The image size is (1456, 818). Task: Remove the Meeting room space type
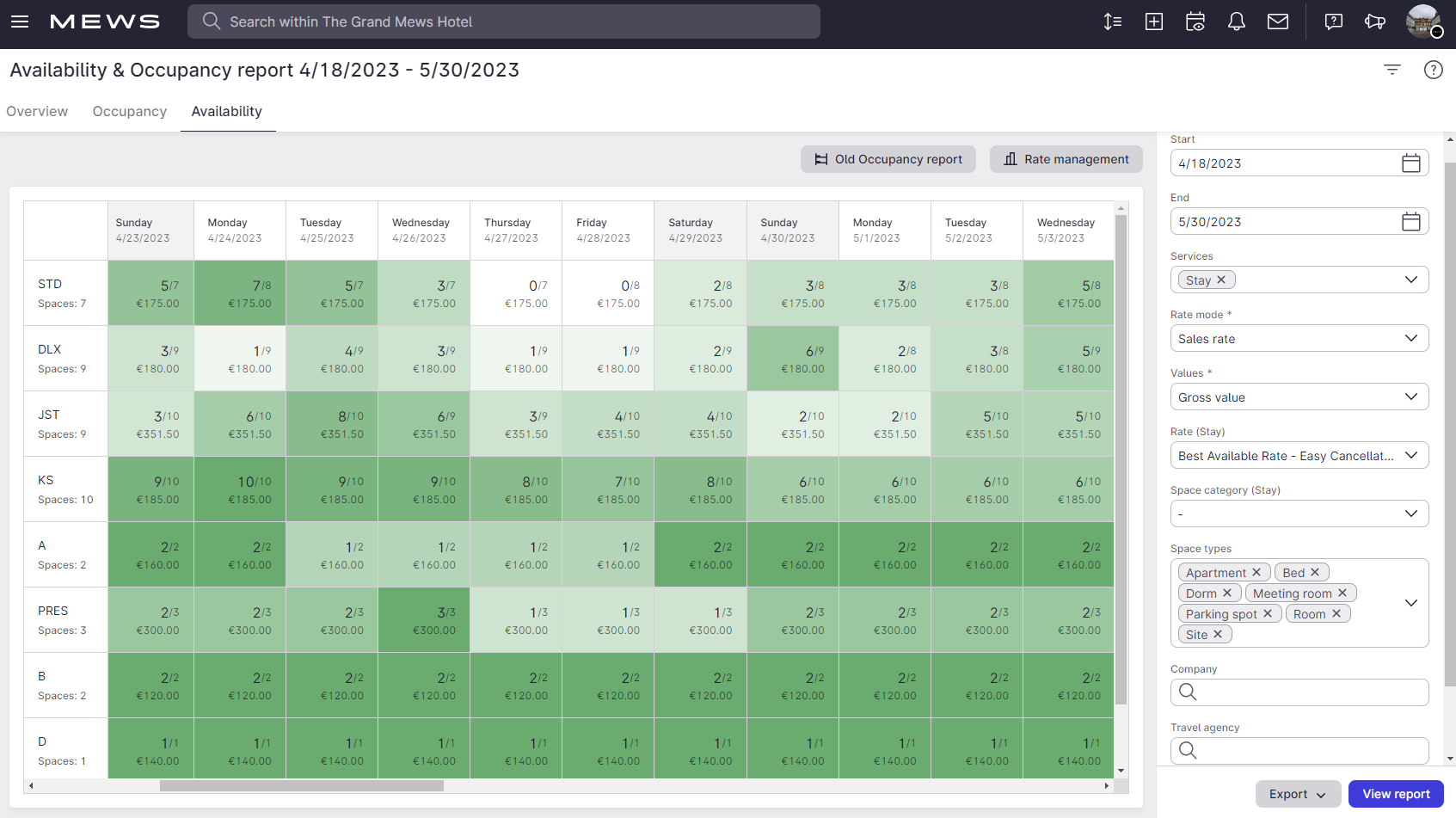click(1342, 593)
